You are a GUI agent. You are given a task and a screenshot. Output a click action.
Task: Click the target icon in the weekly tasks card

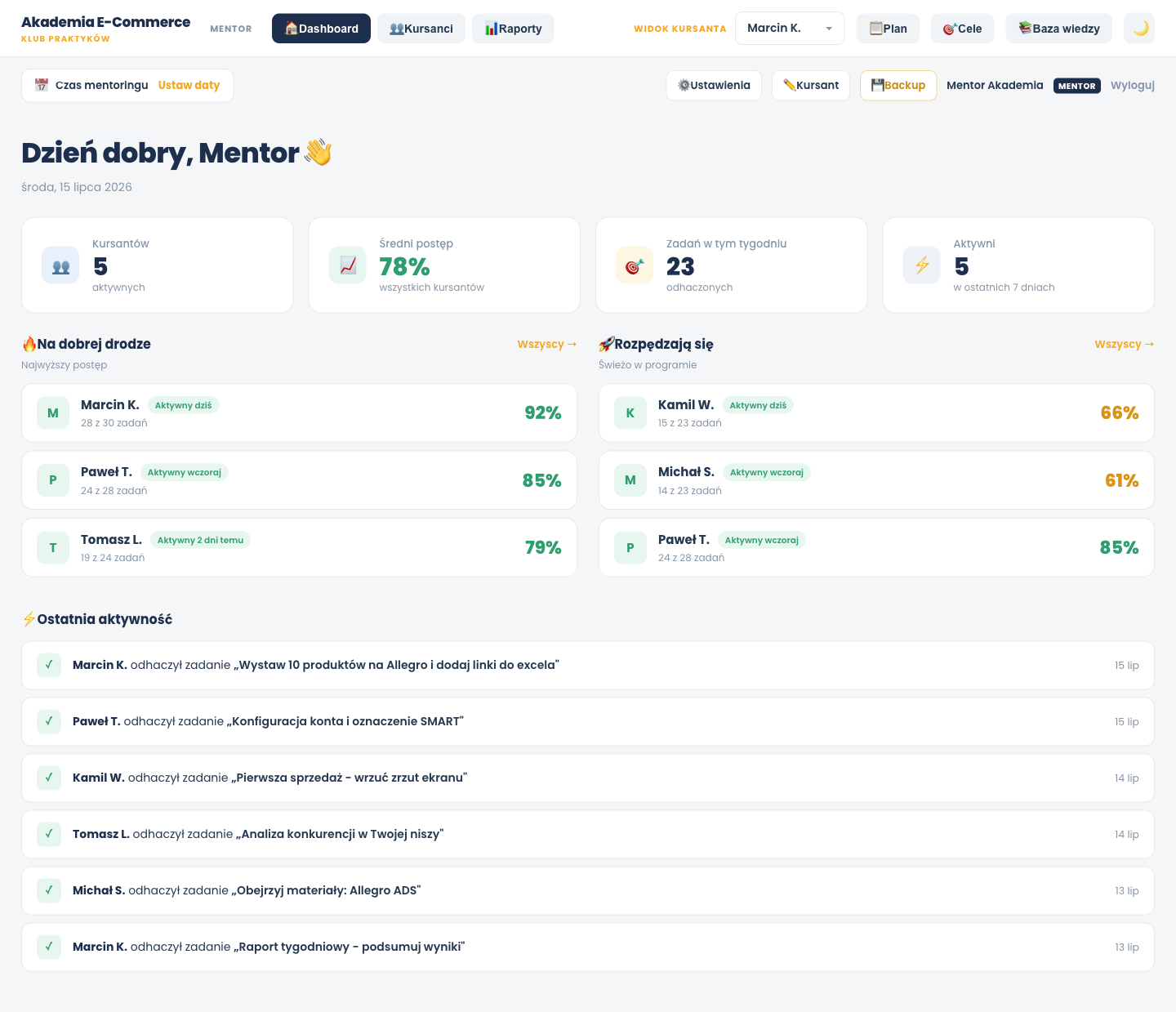[x=635, y=265]
